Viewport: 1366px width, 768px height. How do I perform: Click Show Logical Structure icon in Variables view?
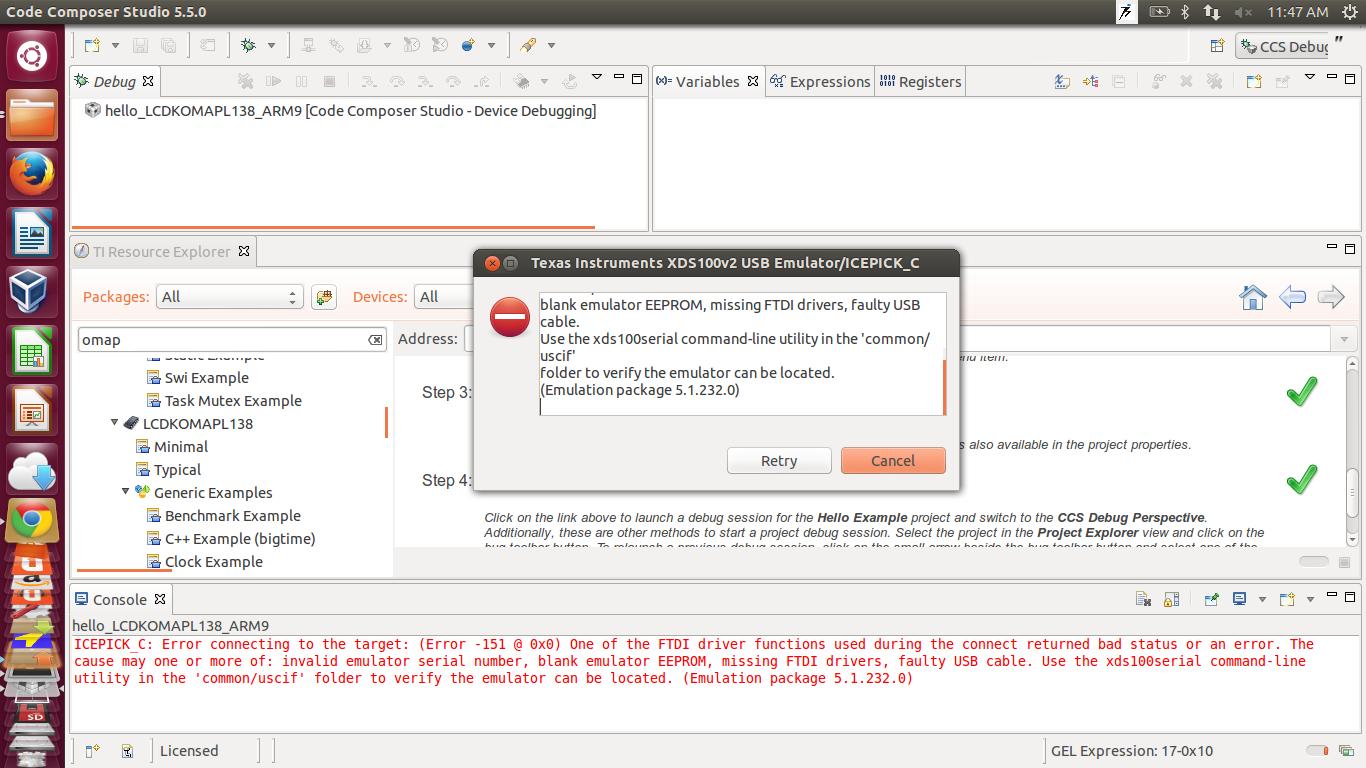pyautogui.click(x=1091, y=81)
